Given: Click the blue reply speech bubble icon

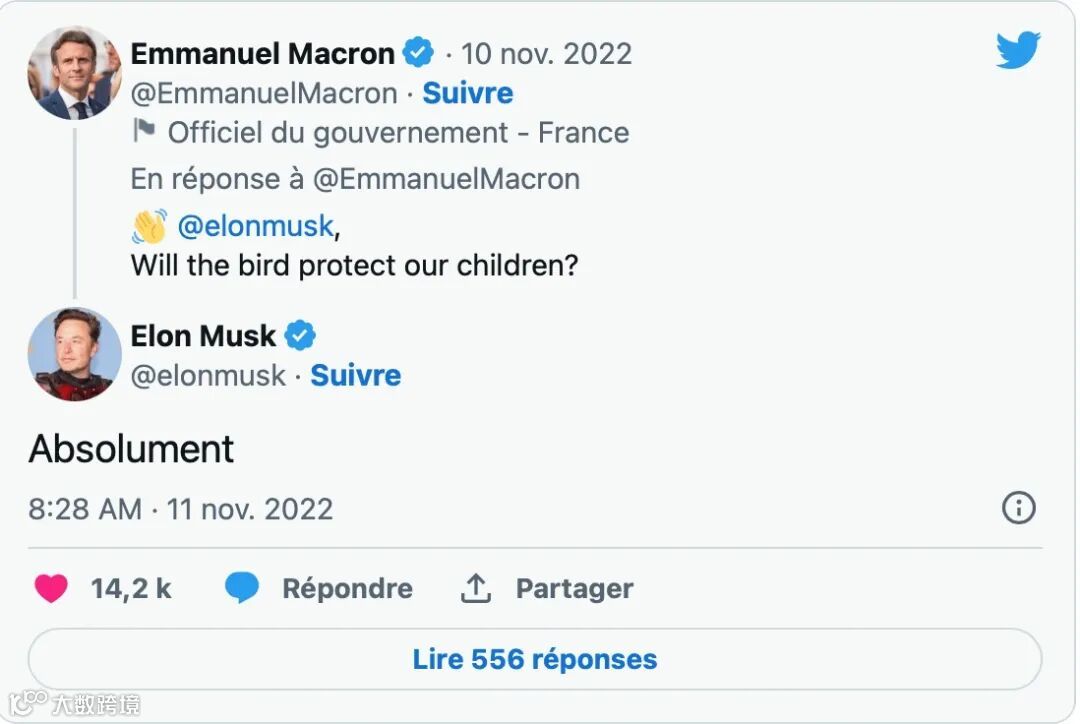Looking at the screenshot, I should 242,588.
